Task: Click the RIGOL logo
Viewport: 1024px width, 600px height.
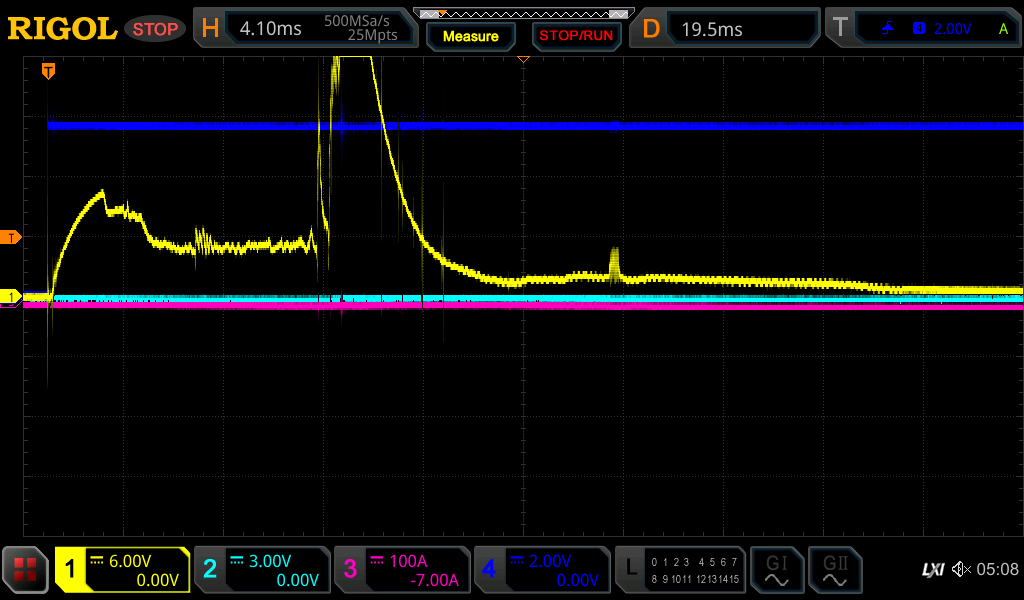Action: pos(62,29)
